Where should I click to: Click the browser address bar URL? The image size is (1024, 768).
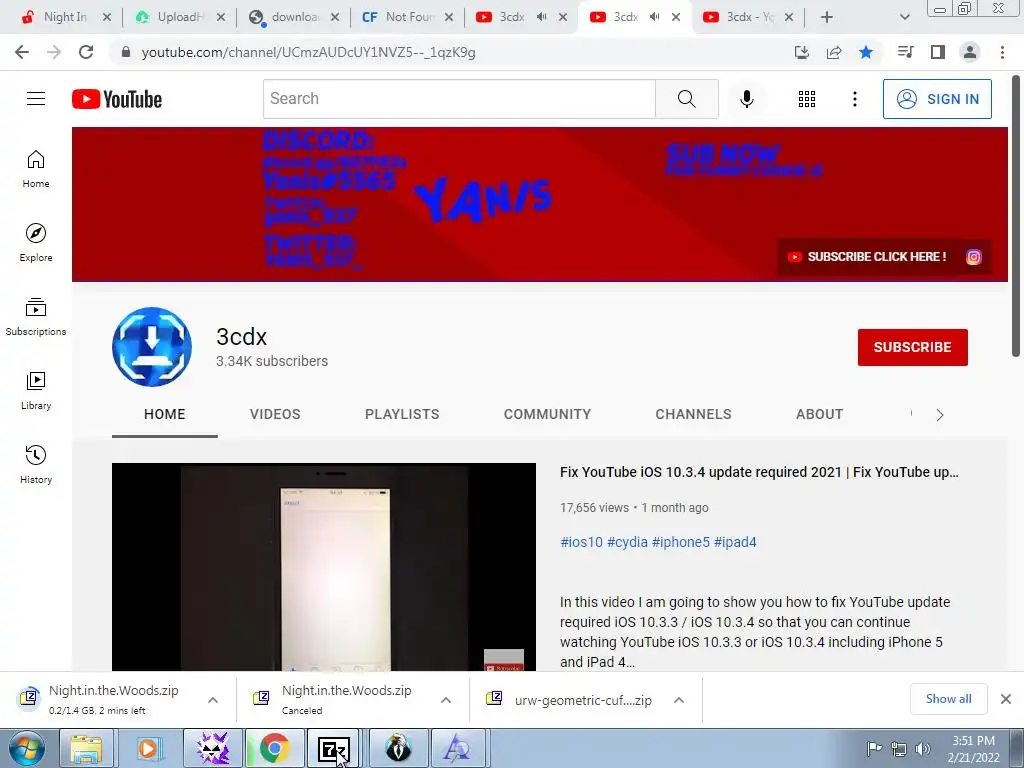click(x=308, y=52)
